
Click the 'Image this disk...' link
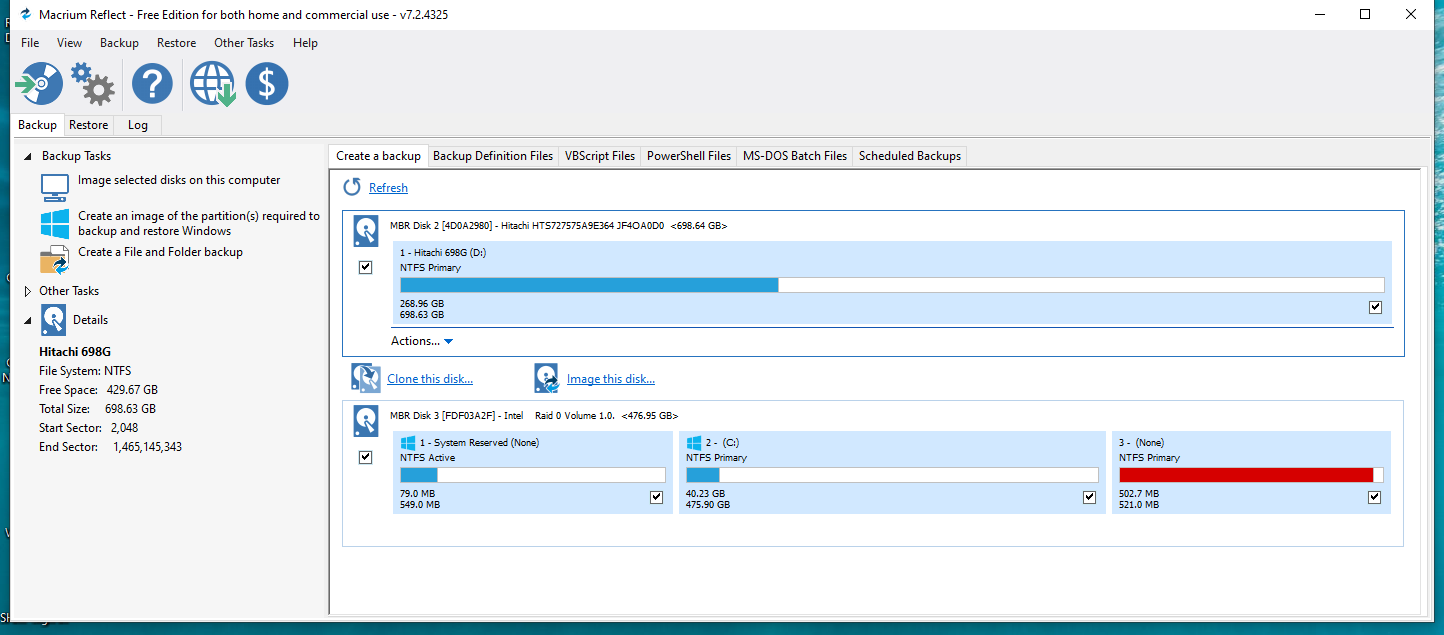point(611,379)
